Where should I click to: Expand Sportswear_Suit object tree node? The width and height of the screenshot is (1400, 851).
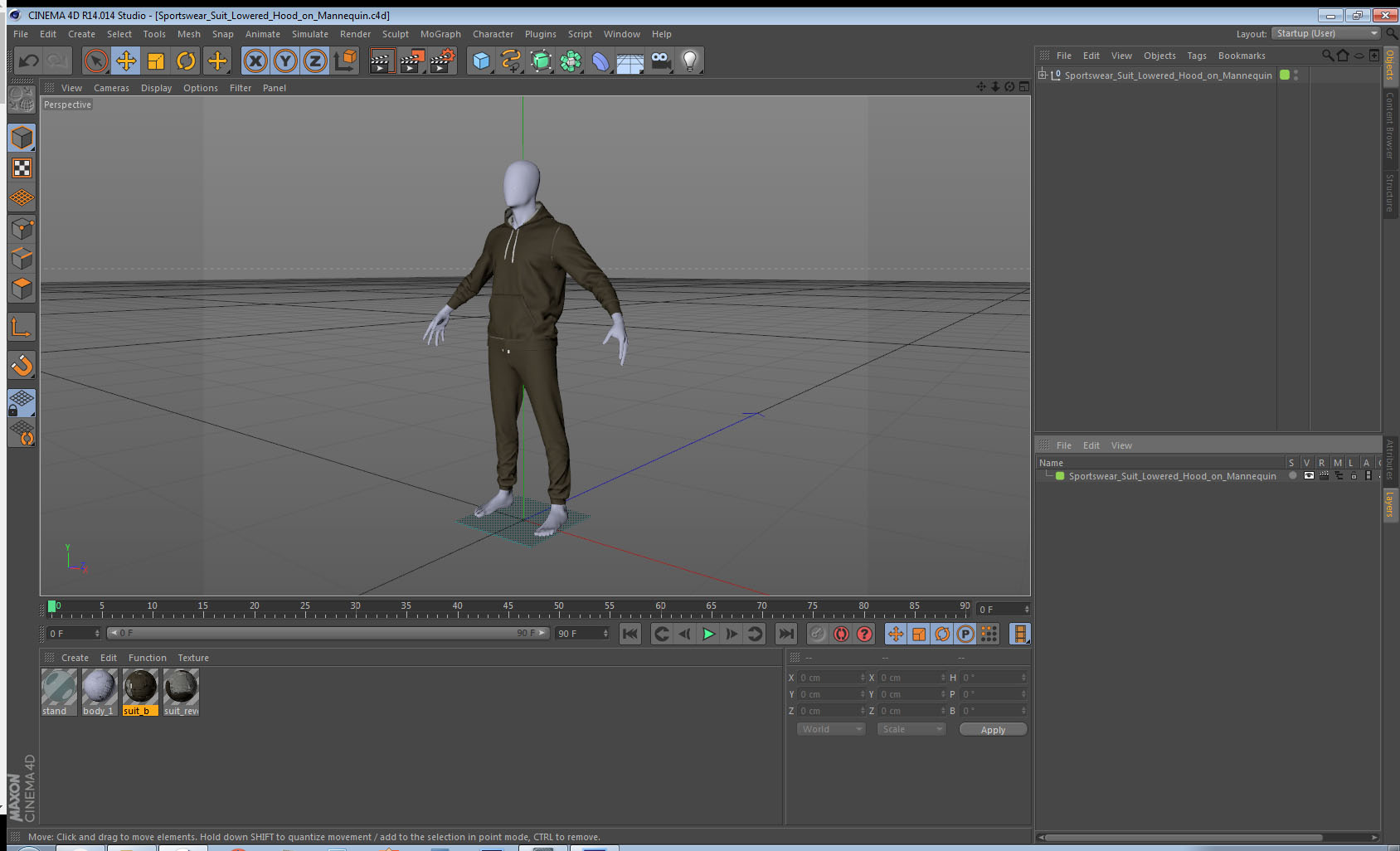[x=1043, y=75]
